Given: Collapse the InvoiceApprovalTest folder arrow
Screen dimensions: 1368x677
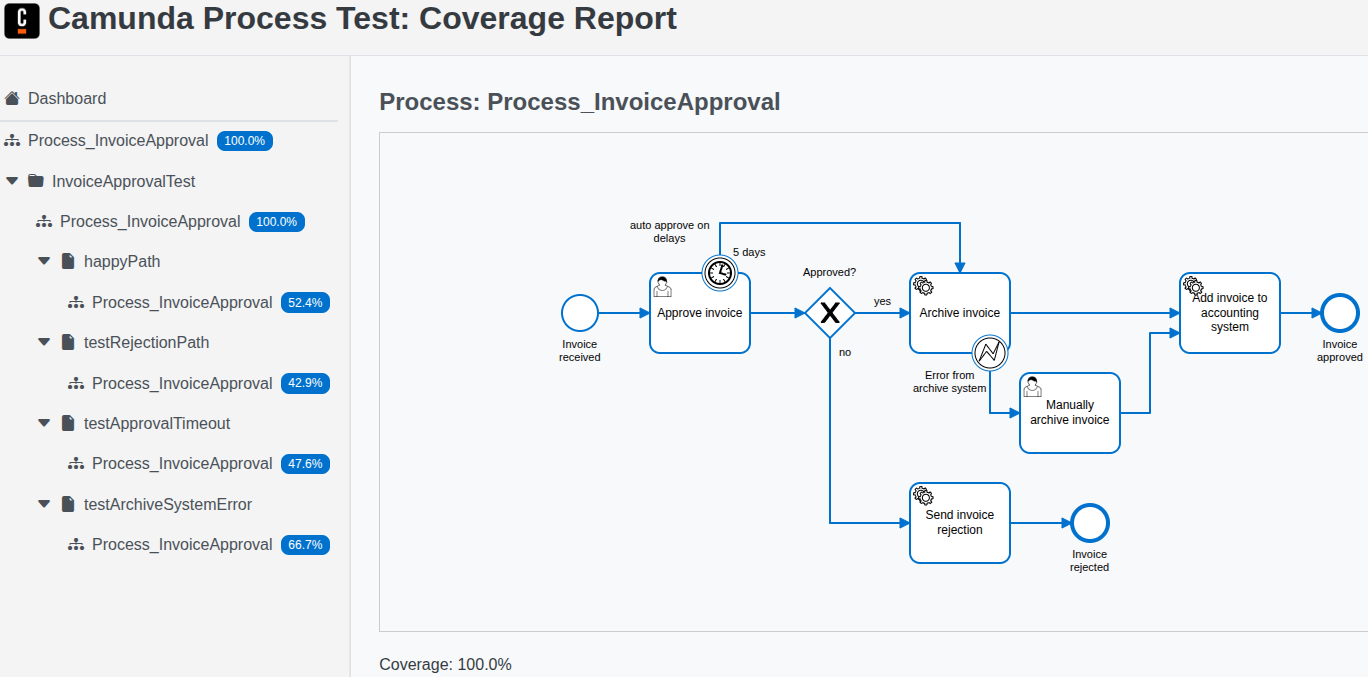Looking at the screenshot, I should (12, 181).
